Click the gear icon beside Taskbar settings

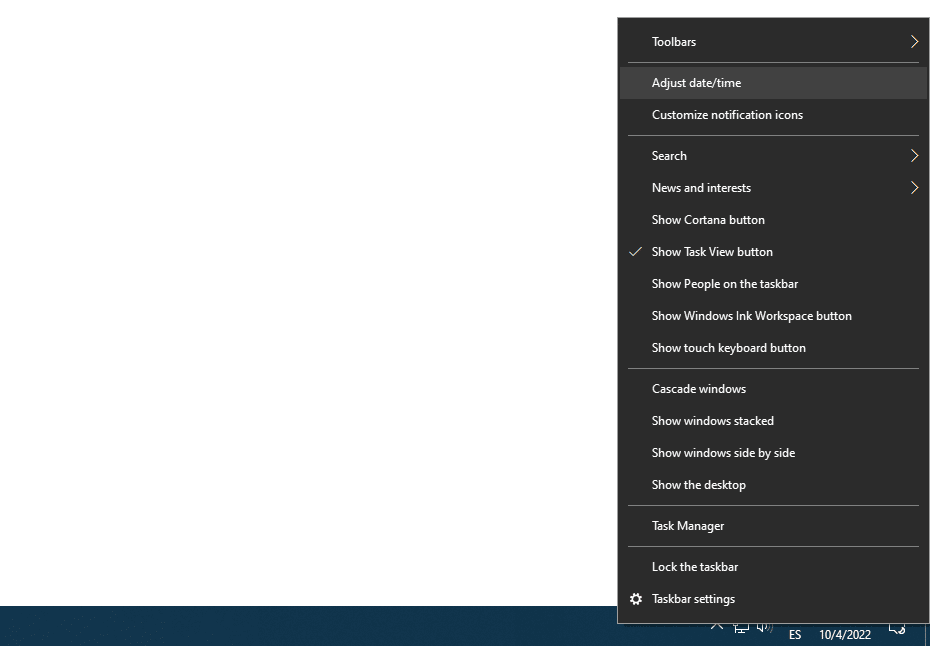pyautogui.click(x=636, y=598)
